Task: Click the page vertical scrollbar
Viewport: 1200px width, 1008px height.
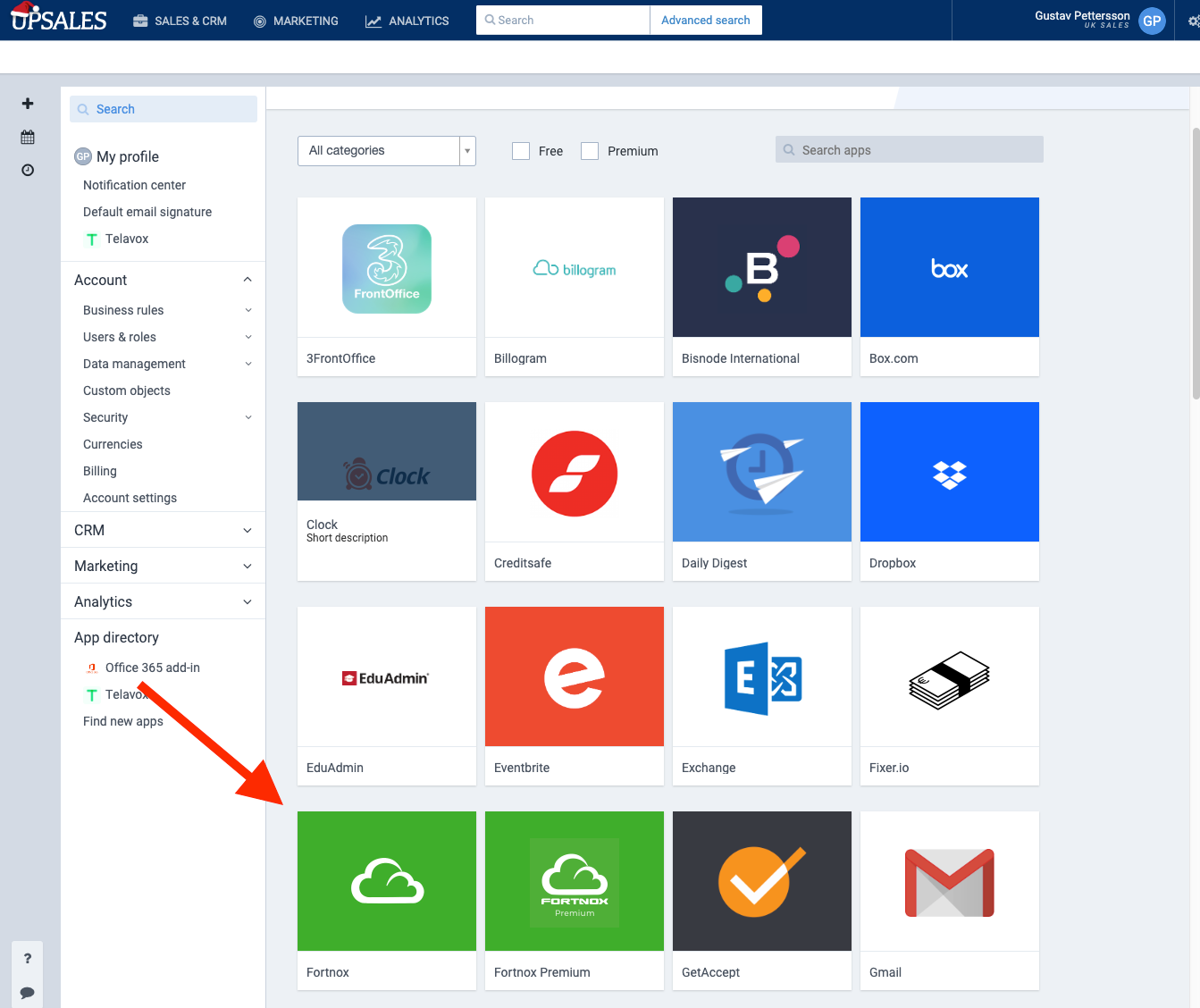Action: [1196, 264]
